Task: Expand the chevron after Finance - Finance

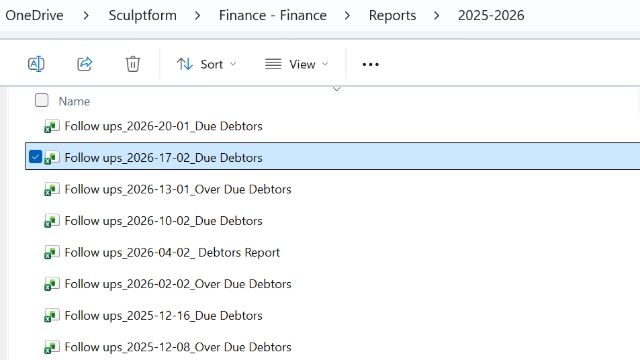Action: 347,16
